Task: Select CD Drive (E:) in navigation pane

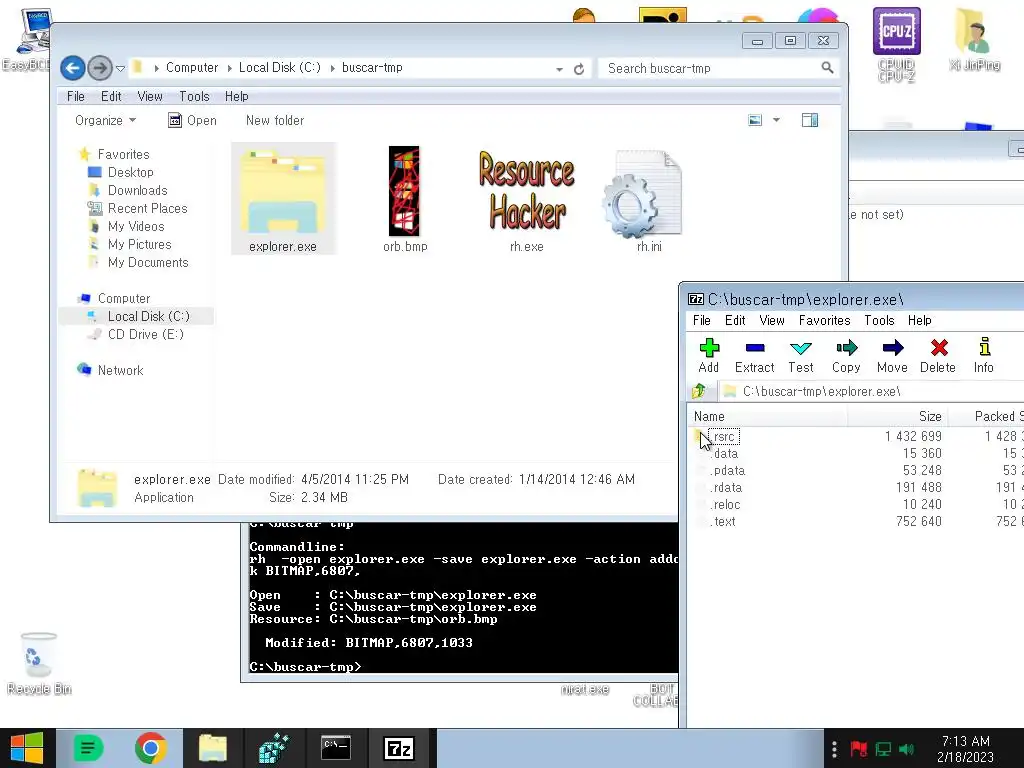Action: pos(146,334)
